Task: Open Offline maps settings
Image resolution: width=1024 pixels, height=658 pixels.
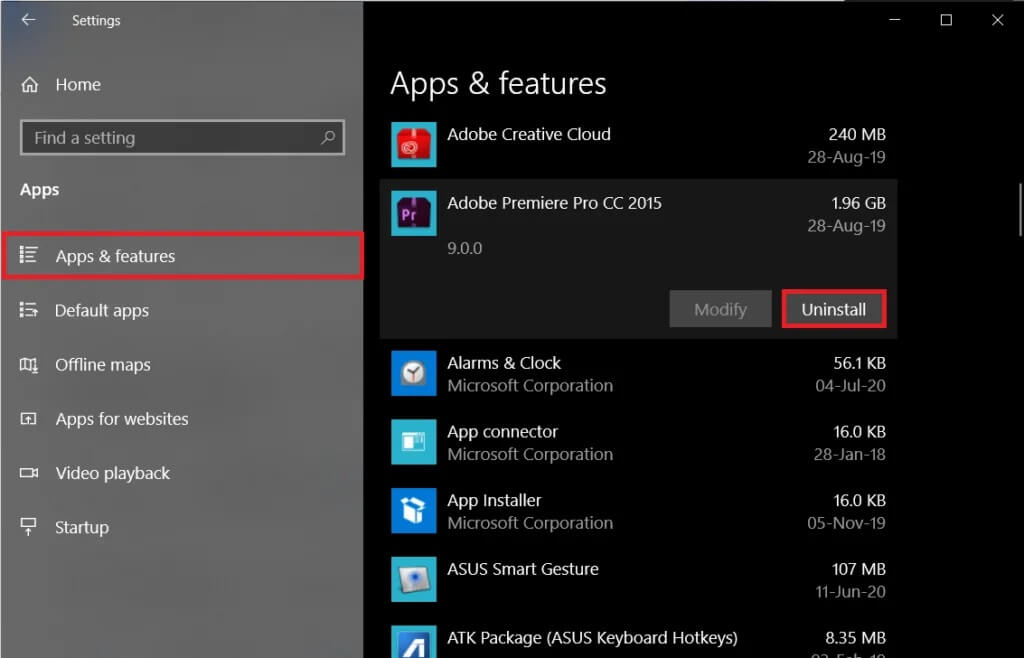Action: (x=103, y=365)
